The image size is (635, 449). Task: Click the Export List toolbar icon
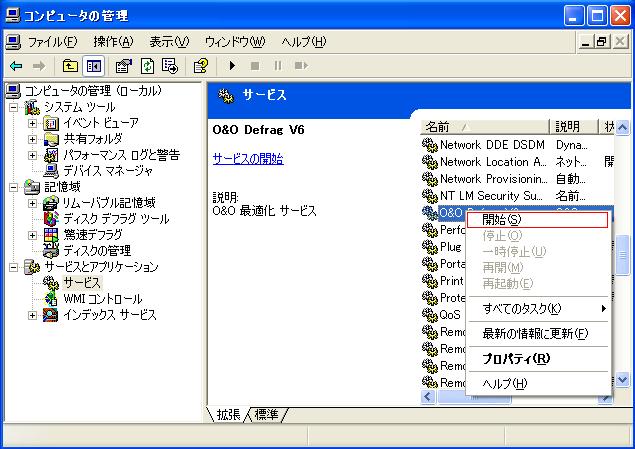[x=170, y=66]
